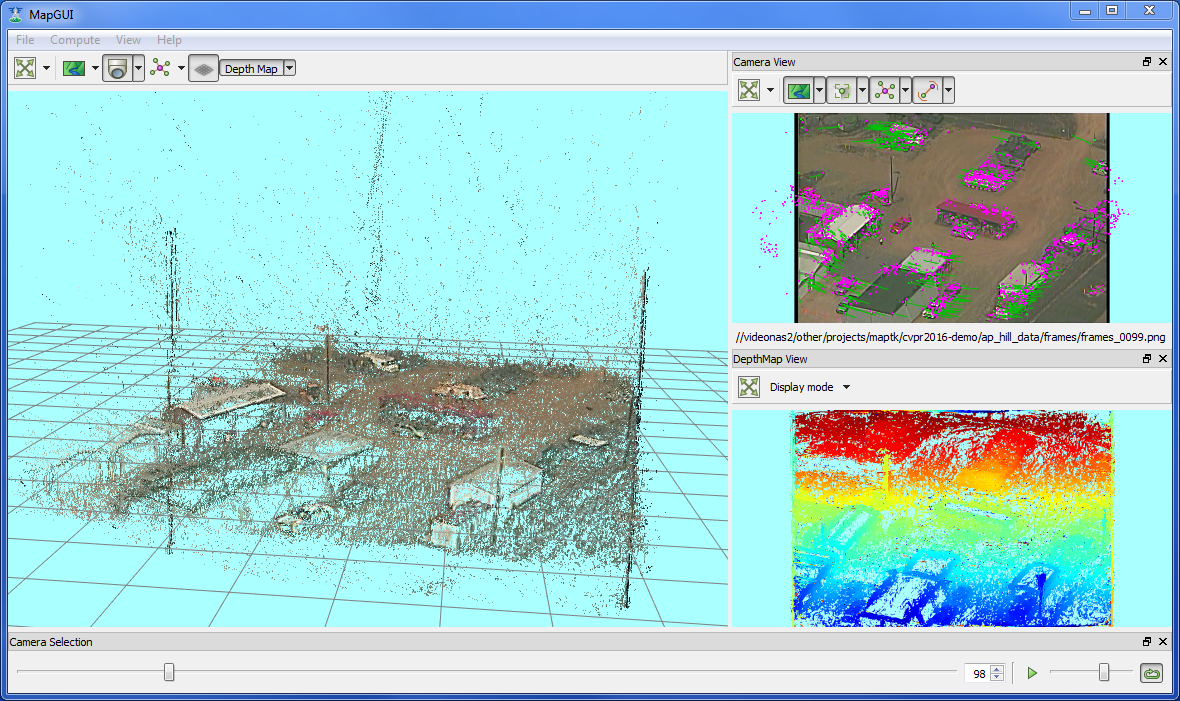Expand image options arrow in Camera View toolbar

pyautogui.click(x=820, y=90)
